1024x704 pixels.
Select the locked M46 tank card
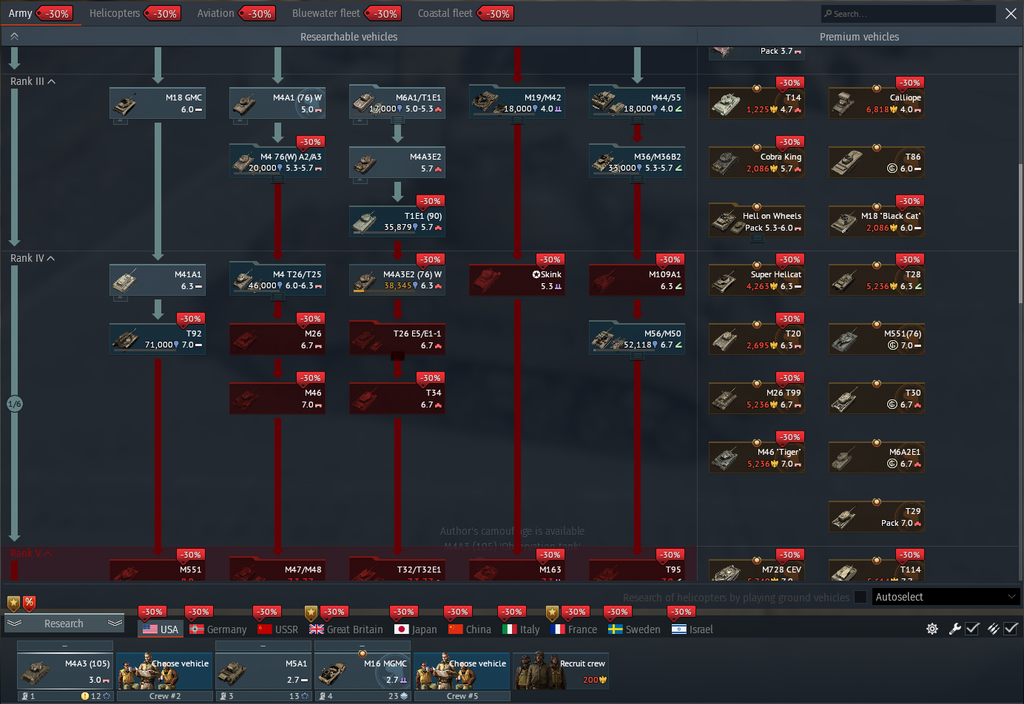(x=278, y=398)
